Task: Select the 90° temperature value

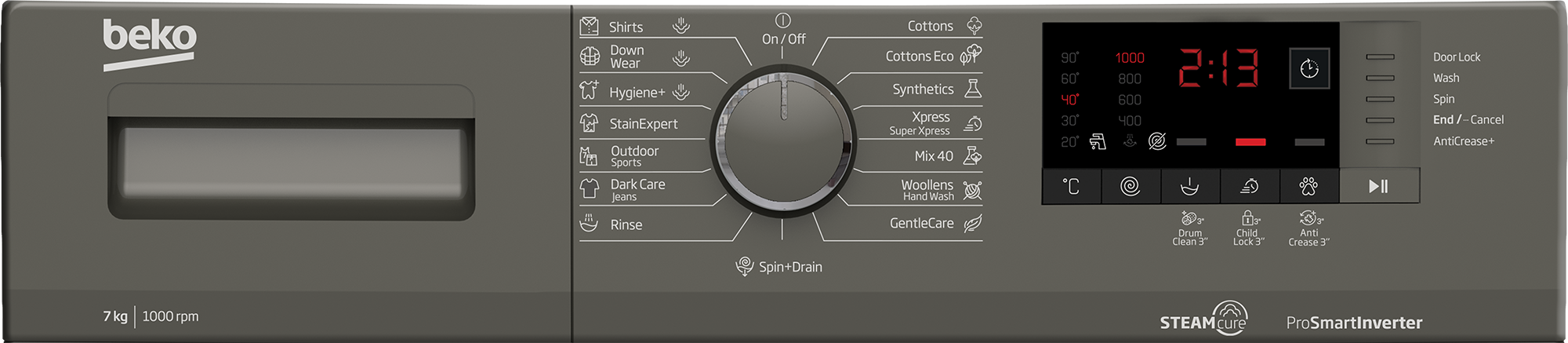Action: [x=1069, y=57]
